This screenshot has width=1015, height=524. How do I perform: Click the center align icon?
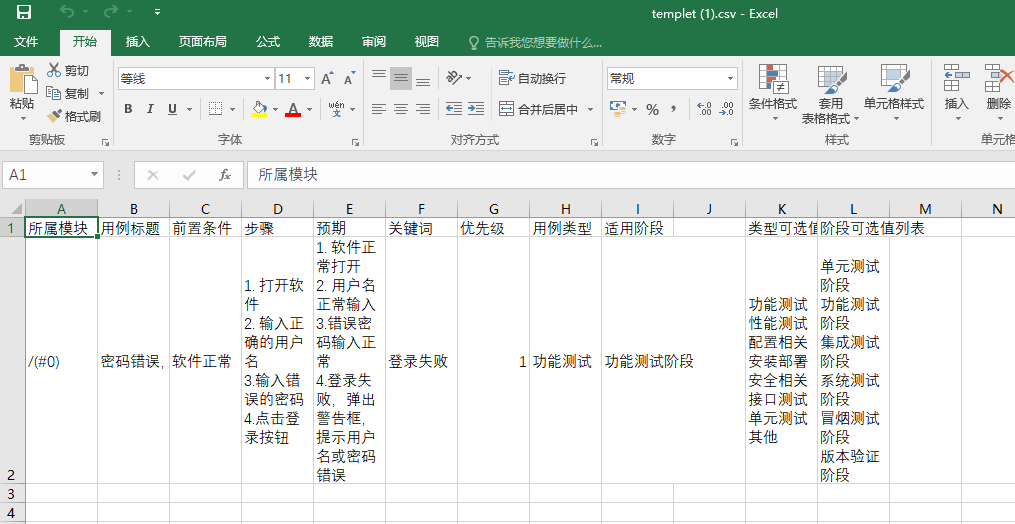tap(401, 109)
